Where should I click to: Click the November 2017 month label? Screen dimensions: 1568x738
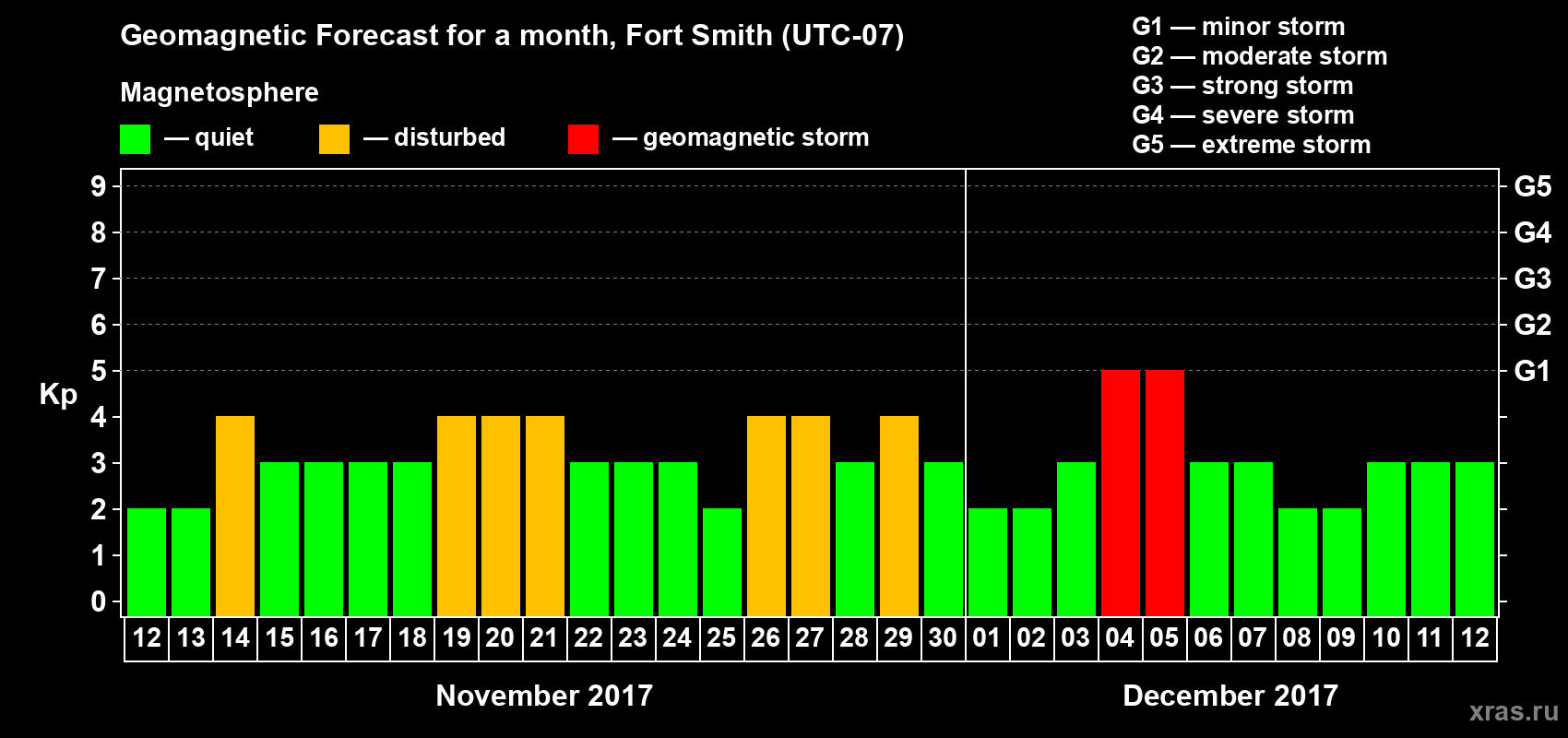[x=544, y=696]
